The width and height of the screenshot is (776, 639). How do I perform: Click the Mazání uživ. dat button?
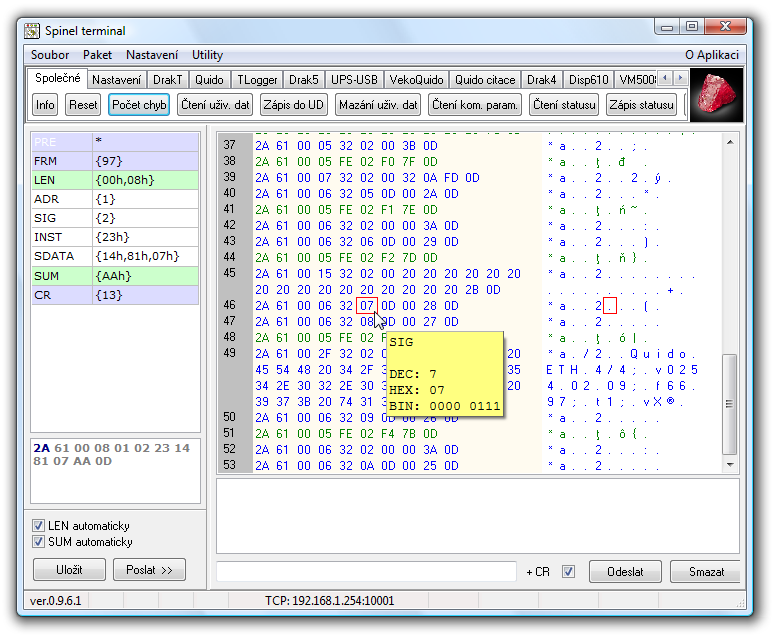[378, 105]
